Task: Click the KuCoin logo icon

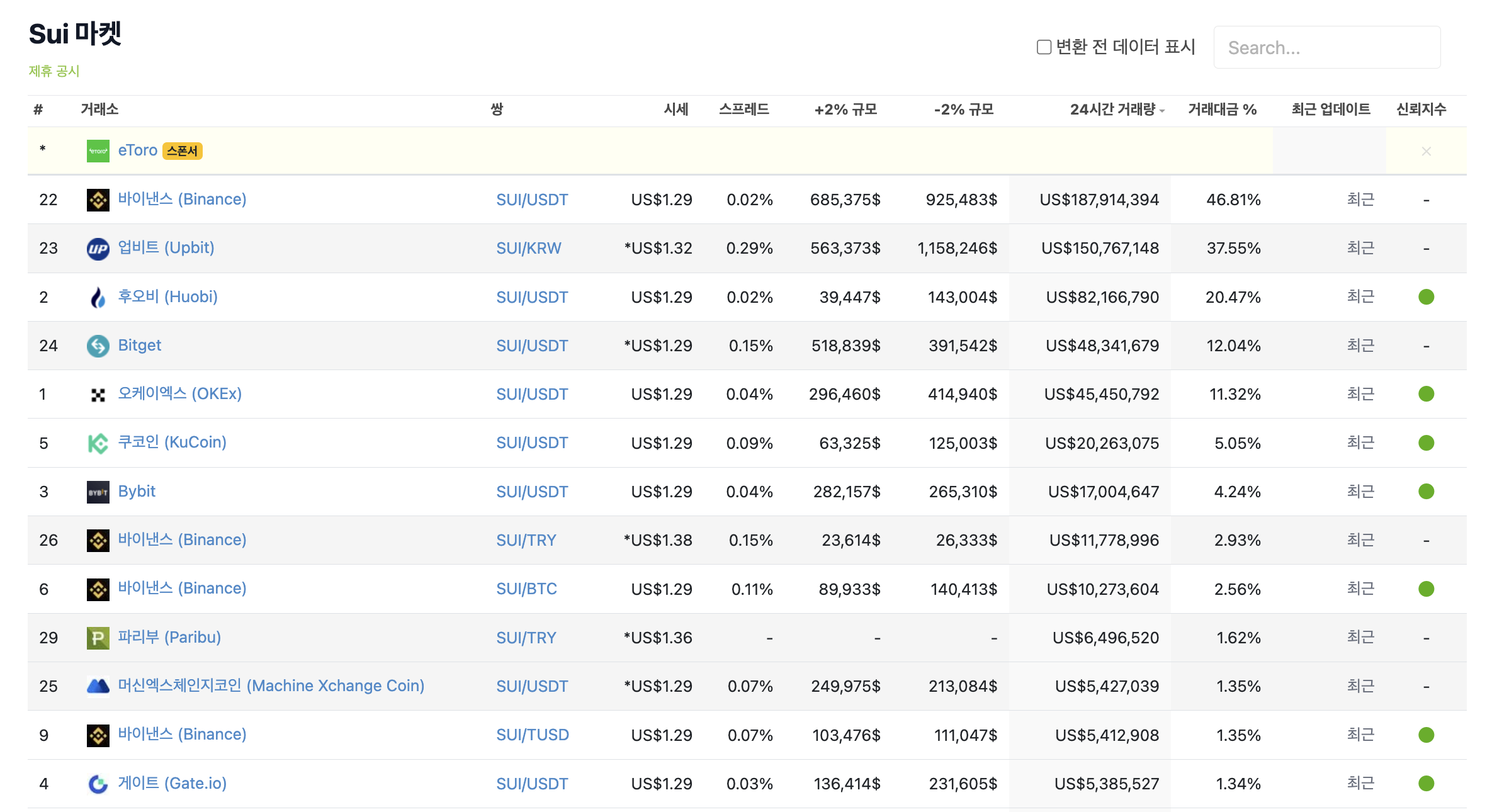Action: [x=98, y=443]
